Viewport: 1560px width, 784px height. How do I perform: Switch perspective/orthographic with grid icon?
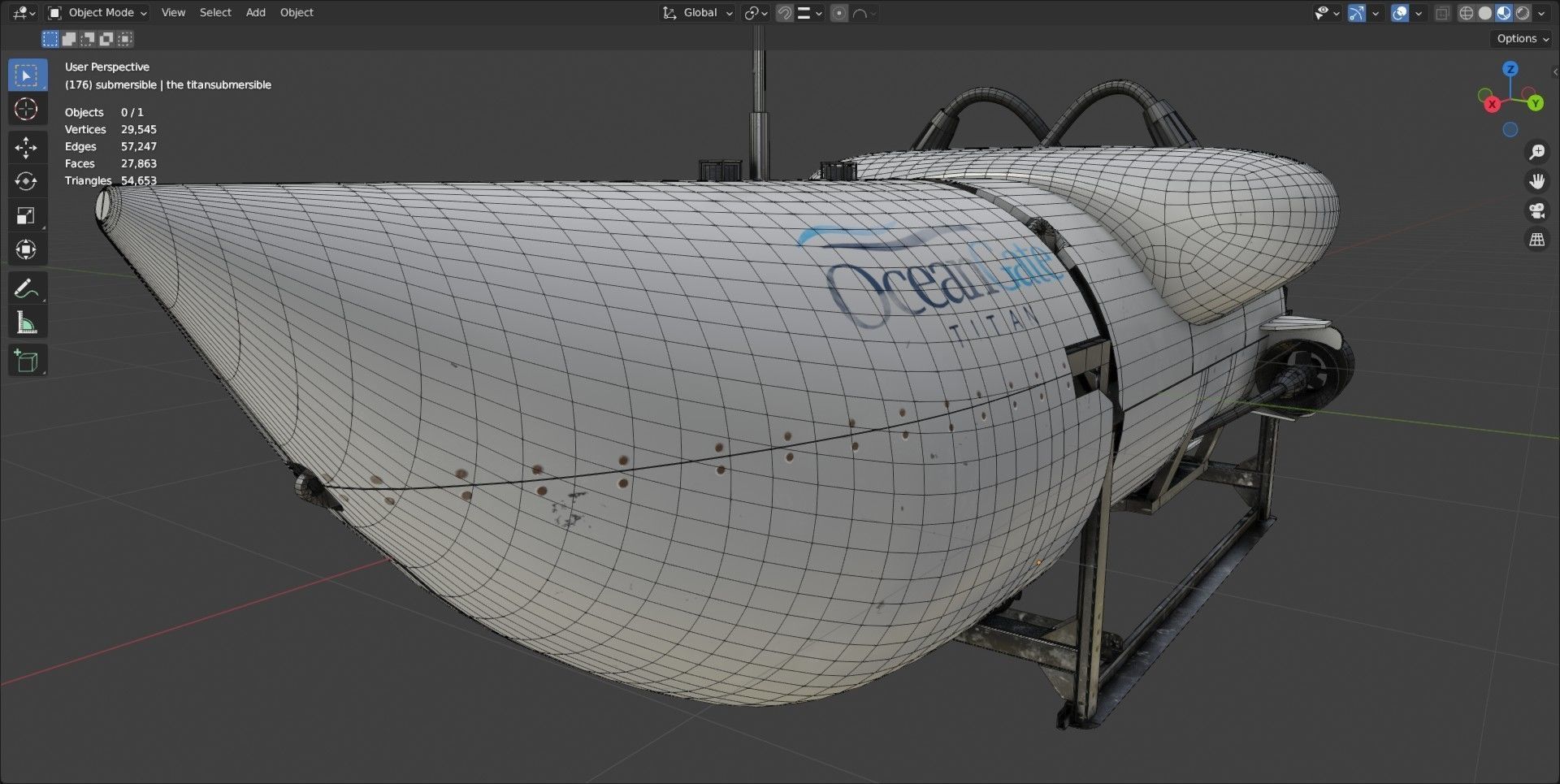pos(1536,240)
